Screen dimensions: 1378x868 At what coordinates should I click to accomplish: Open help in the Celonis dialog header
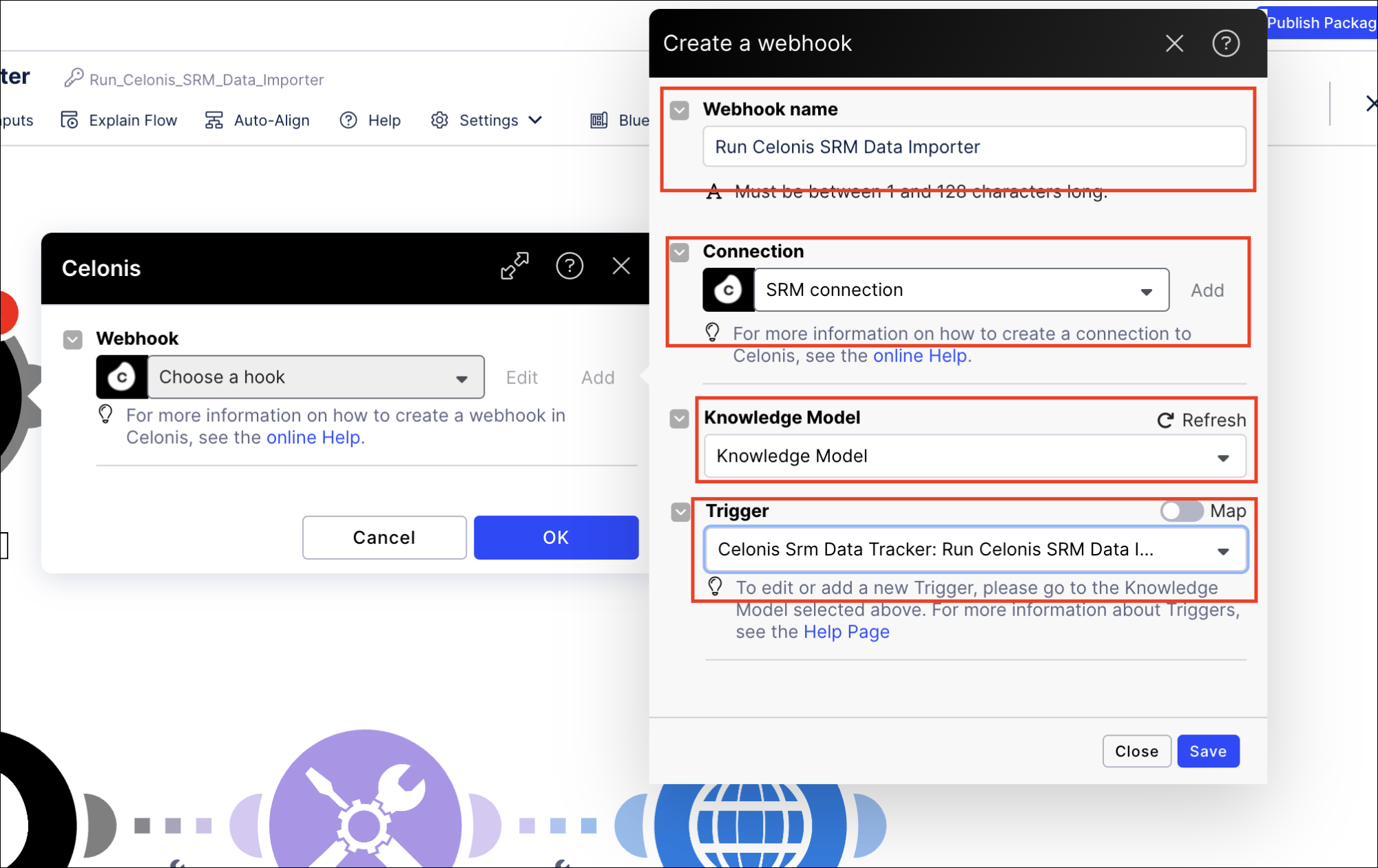[x=570, y=266]
